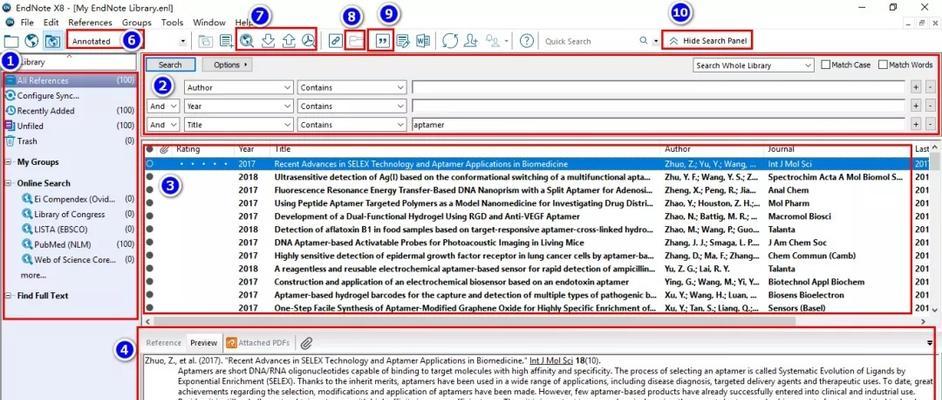Switch to Online Search Mode globe icon

(32, 41)
